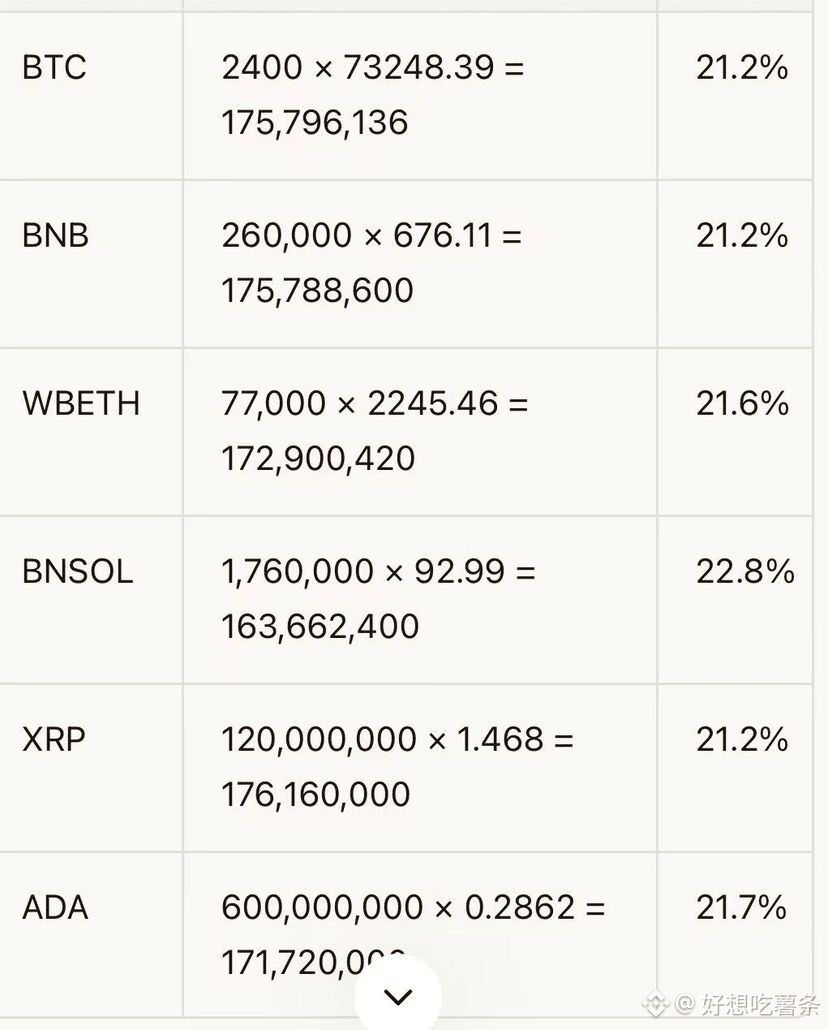
Task: Click the WBETH value 172,900,420
Action: (318, 459)
